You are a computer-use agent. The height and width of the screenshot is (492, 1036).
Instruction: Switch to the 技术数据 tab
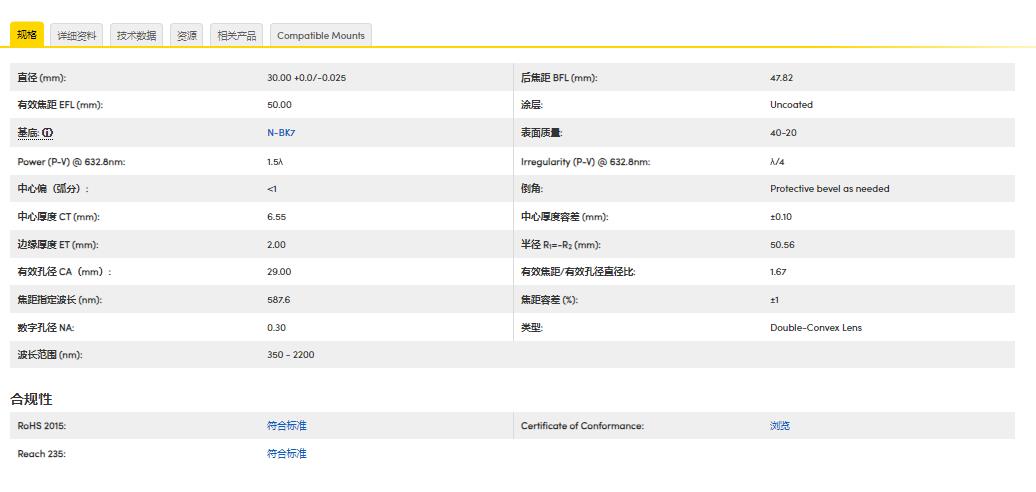tap(137, 36)
